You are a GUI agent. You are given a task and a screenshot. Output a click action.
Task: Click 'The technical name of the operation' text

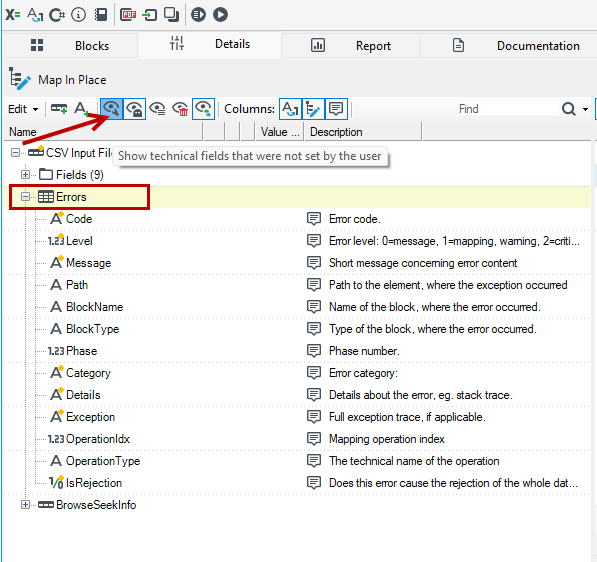tap(414, 461)
